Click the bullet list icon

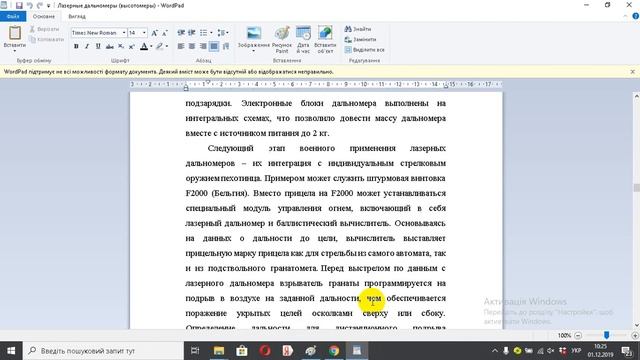[x=203, y=33]
